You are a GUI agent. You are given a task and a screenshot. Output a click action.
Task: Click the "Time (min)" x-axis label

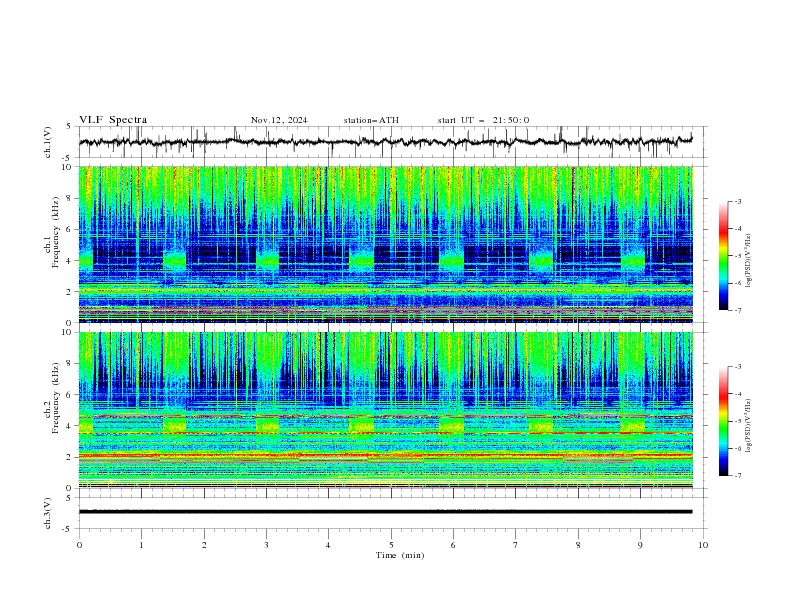point(400,555)
